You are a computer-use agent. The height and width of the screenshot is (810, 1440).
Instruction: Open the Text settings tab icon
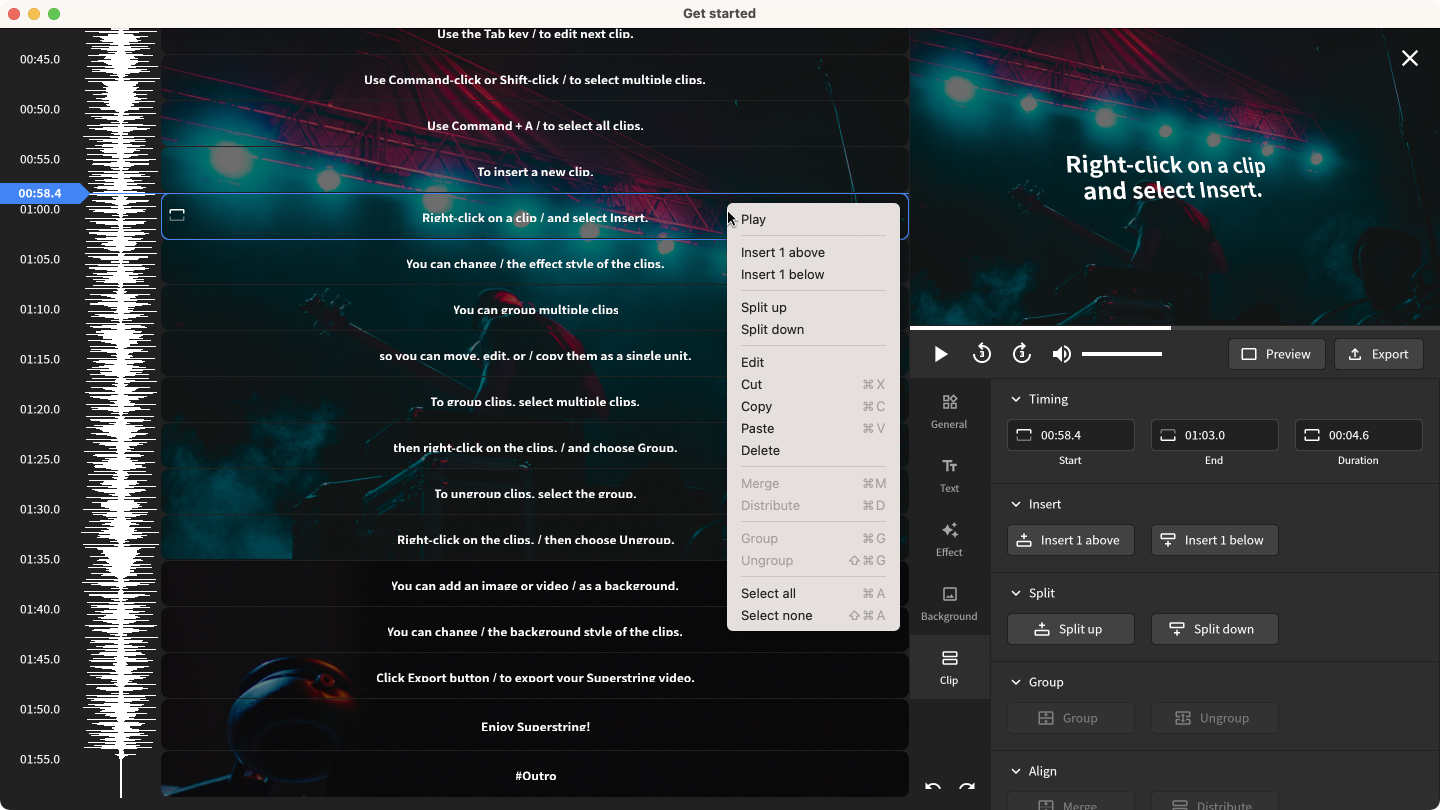pos(949,474)
